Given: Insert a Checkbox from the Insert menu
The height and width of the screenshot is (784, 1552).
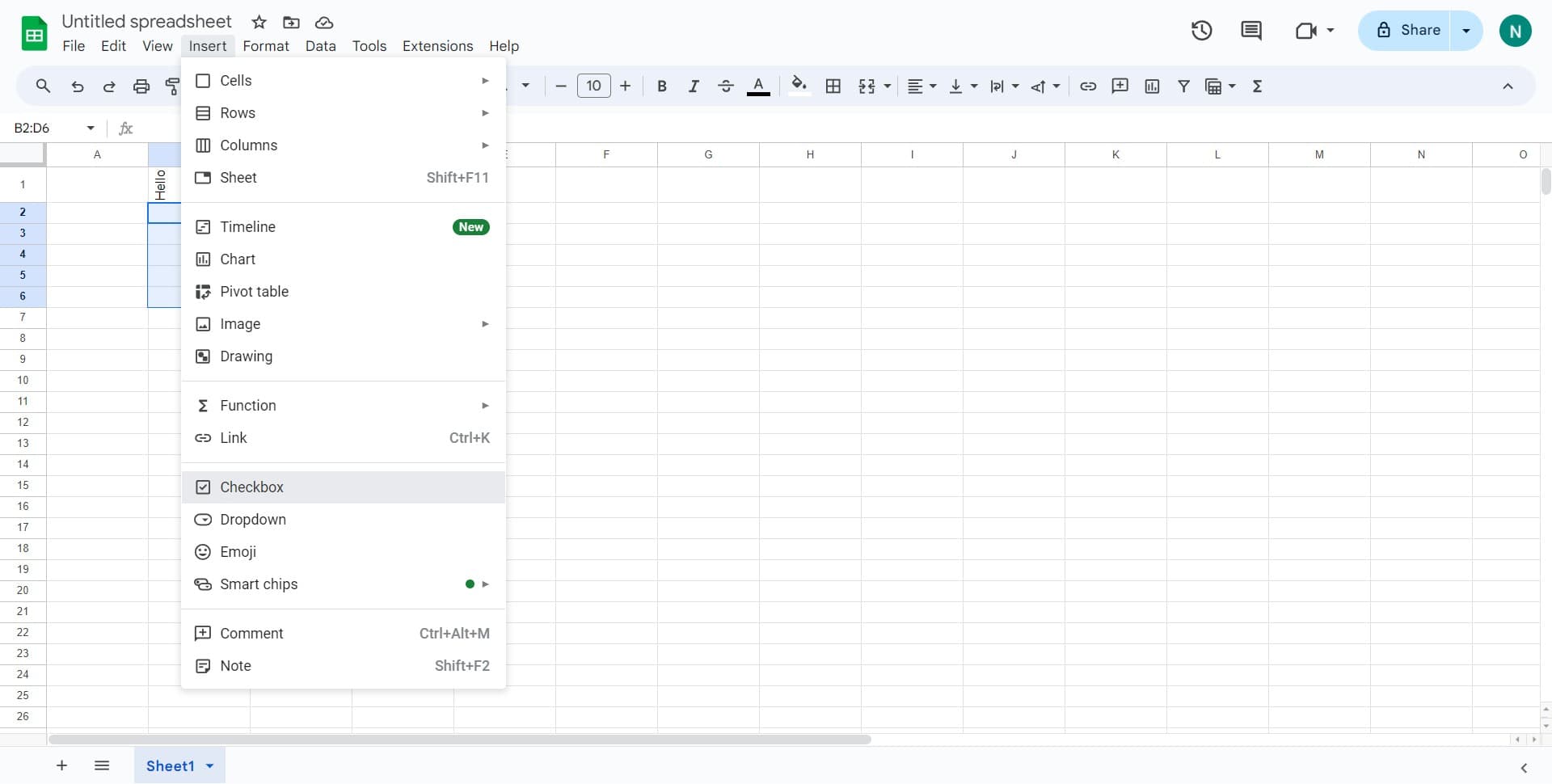Looking at the screenshot, I should pyautogui.click(x=251, y=487).
